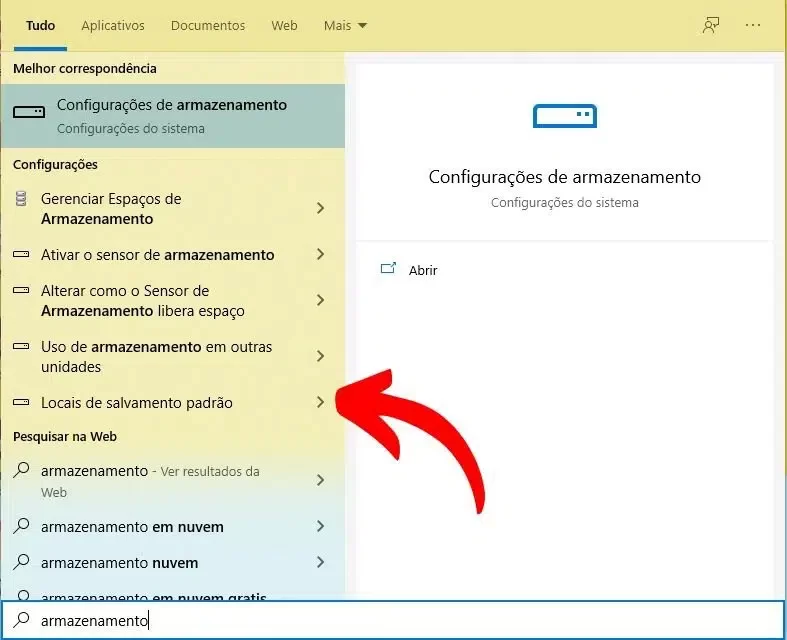Select the Tudo tab
The image size is (787, 640).
41,26
